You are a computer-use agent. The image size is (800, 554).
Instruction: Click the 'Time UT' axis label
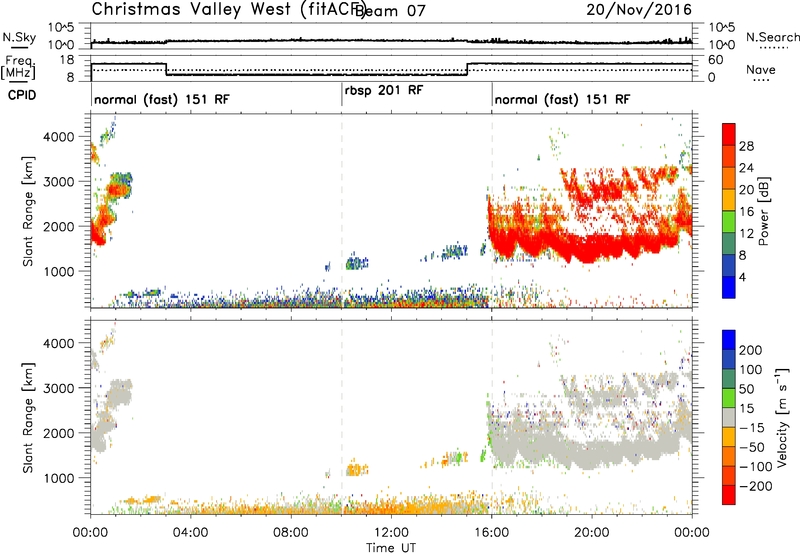click(x=391, y=548)
